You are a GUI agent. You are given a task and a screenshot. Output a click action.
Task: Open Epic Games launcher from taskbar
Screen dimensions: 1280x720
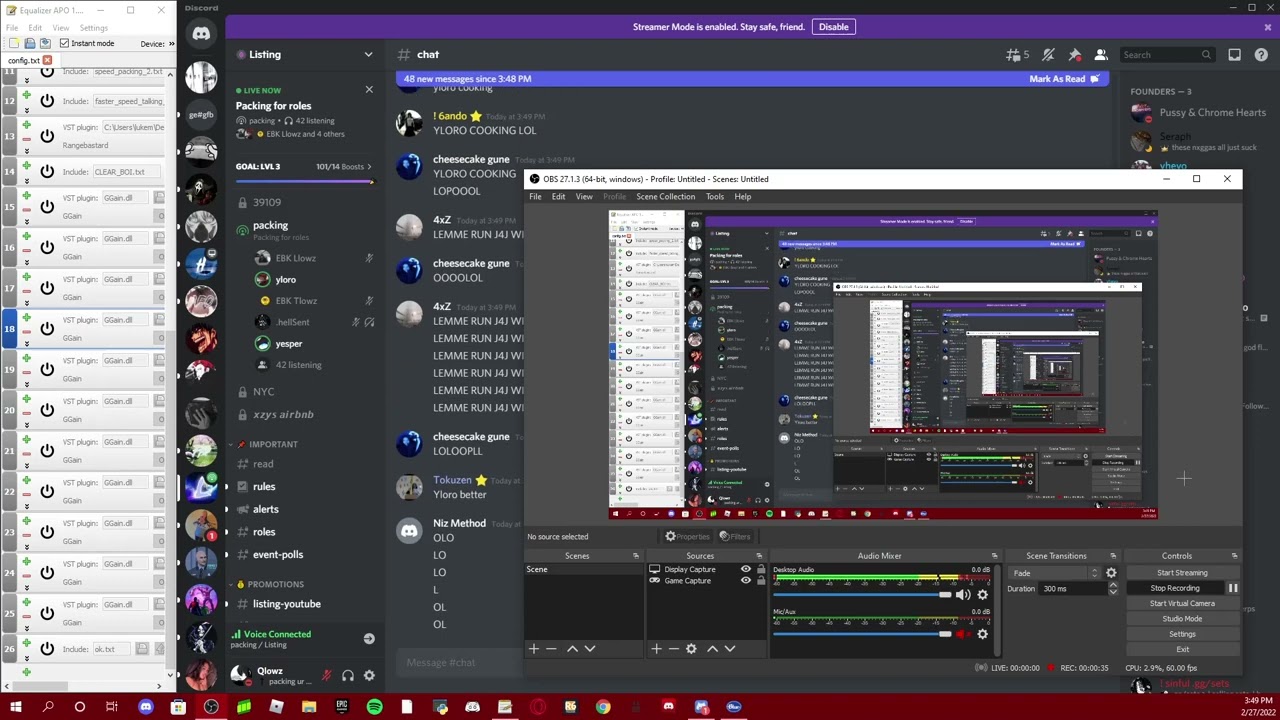click(x=342, y=707)
